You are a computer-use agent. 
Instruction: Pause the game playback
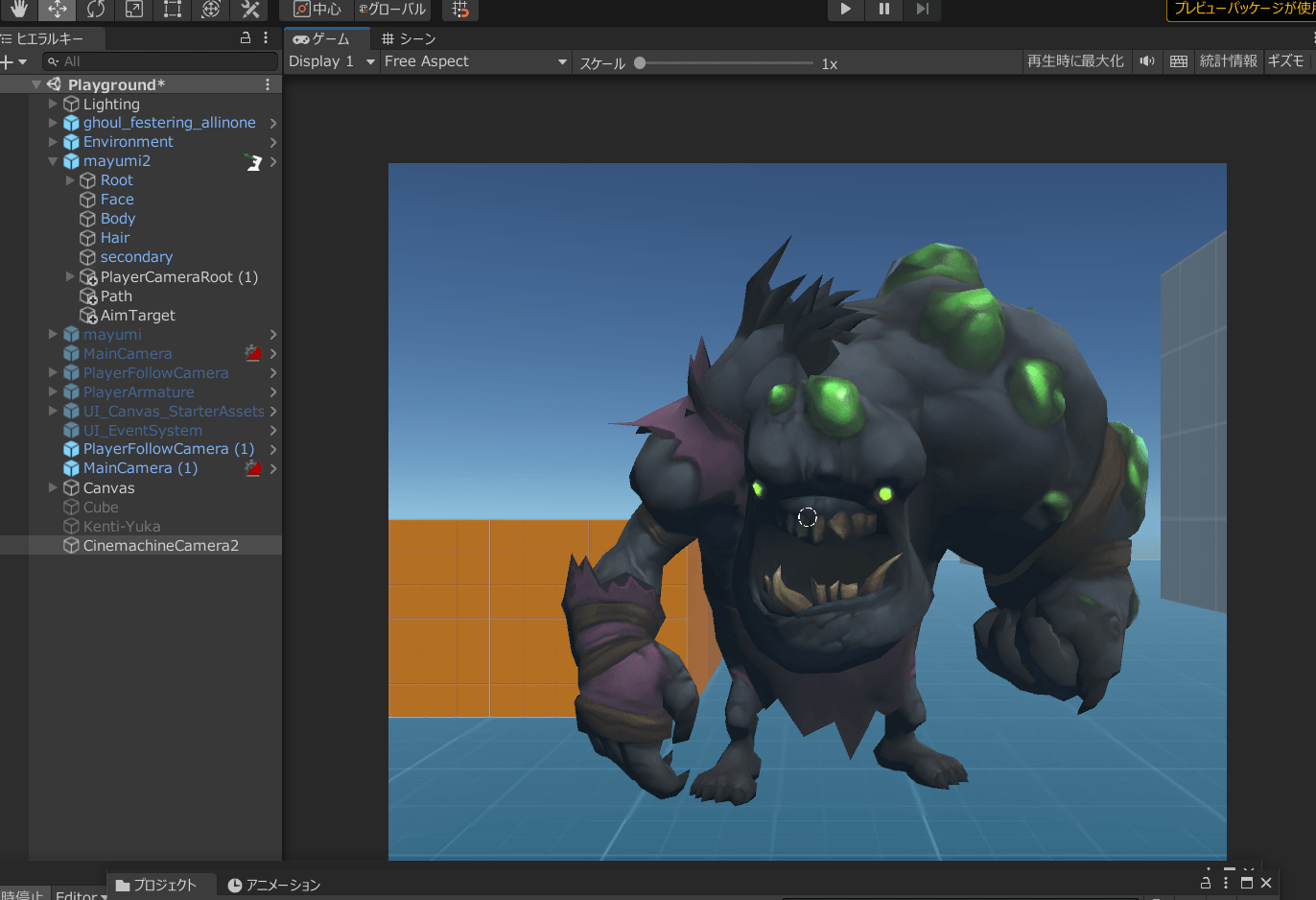tap(883, 10)
